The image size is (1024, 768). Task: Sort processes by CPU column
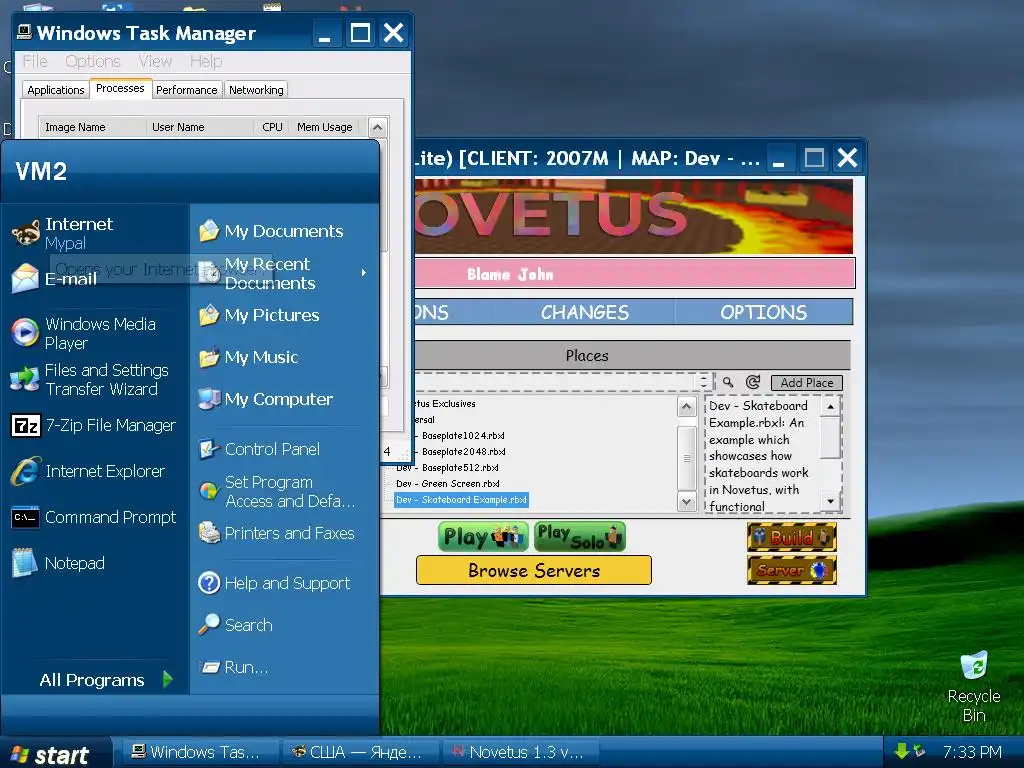click(x=272, y=127)
